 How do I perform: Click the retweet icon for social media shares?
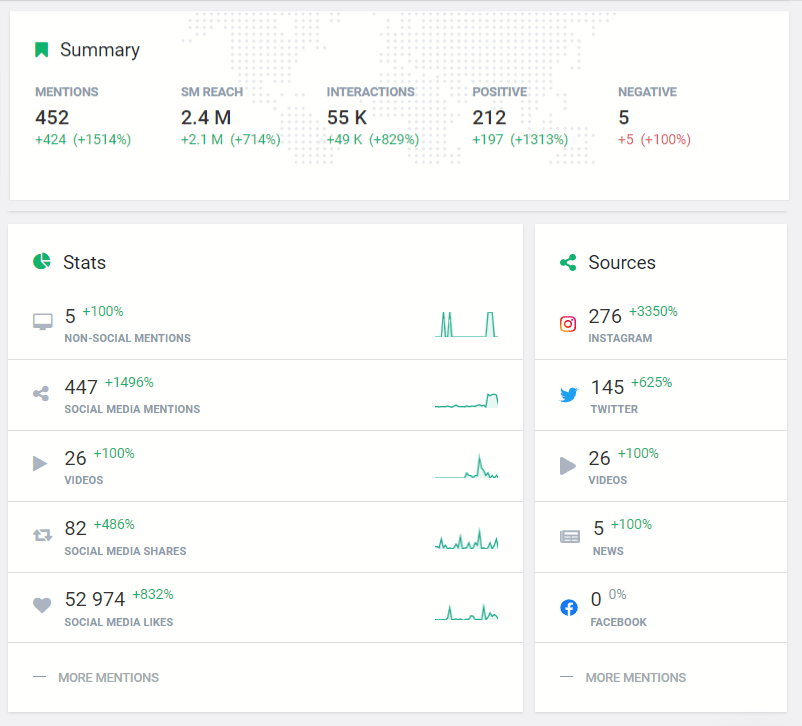42,535
